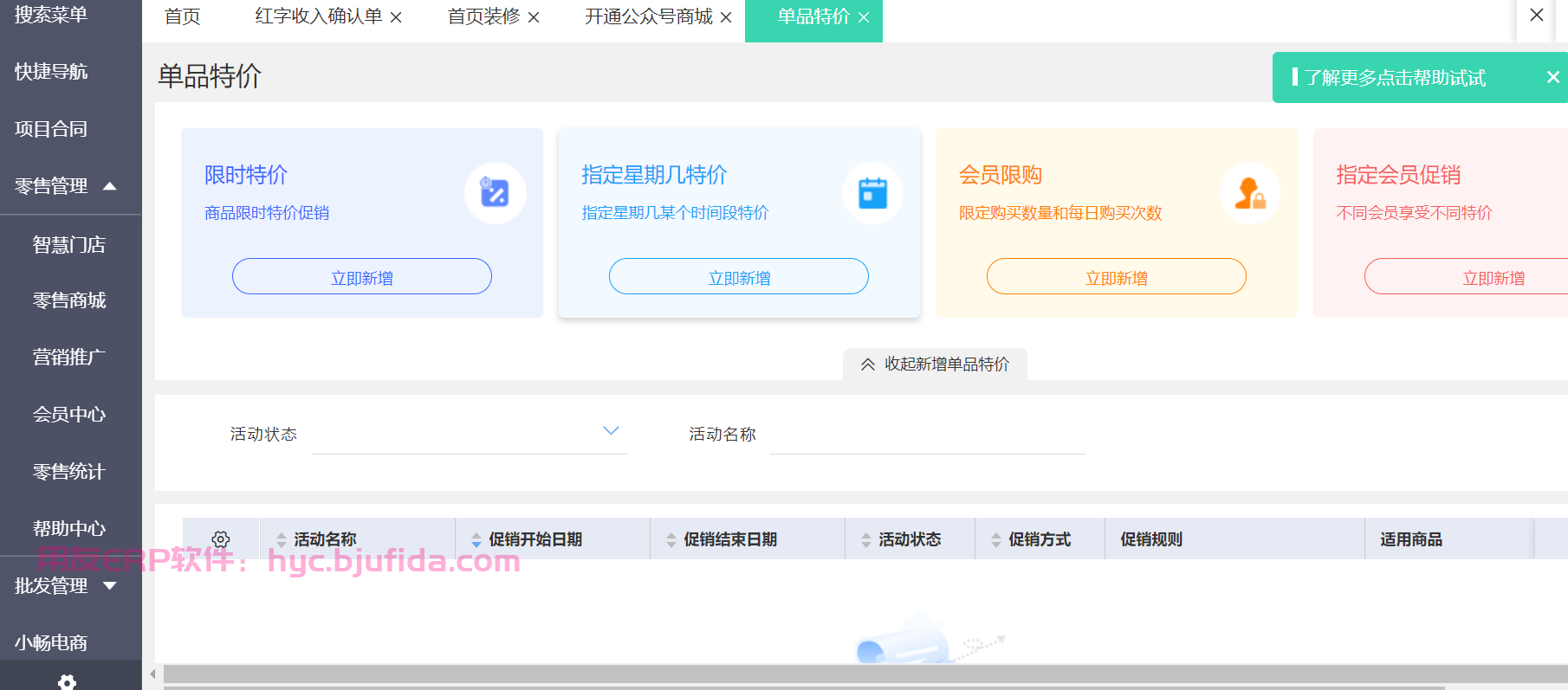The image size is (1568, 690).
Task: Open table column settings gear icon
Action: [221, 539]
